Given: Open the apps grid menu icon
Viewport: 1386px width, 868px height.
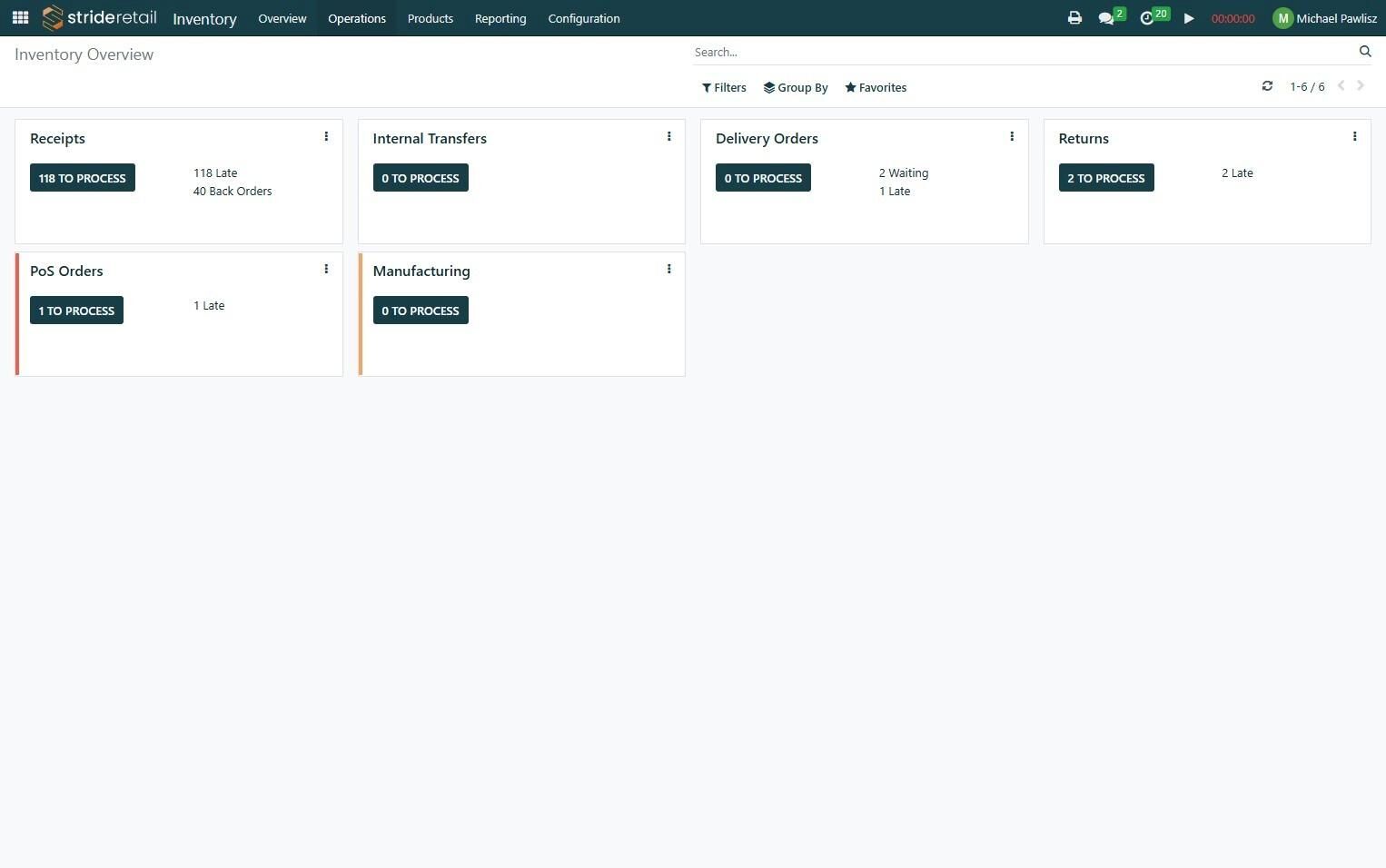Looking at the screenshot, I should pos(20,18).
